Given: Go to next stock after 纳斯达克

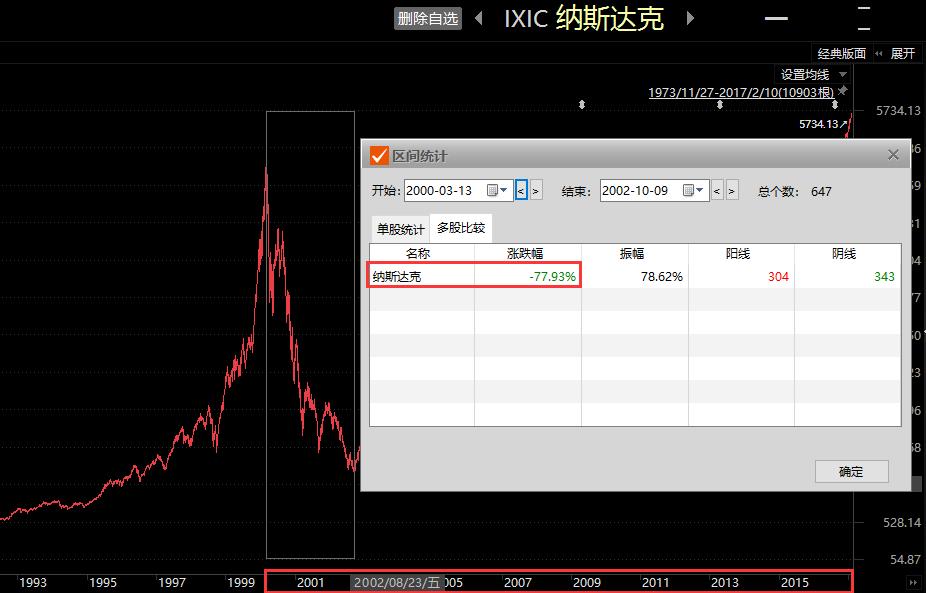Looking at the screenshot, I should [x=690, y=18].
